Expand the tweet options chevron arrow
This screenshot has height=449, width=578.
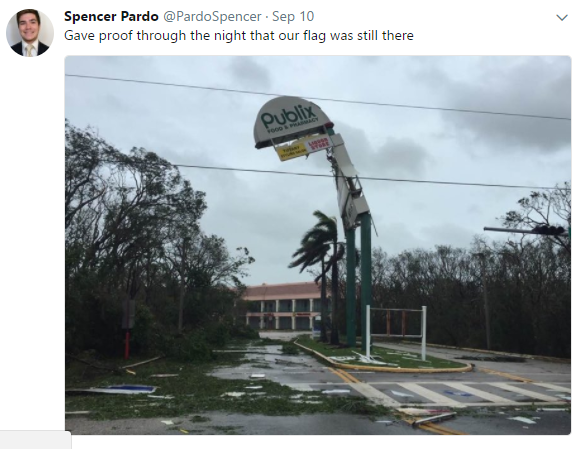click(x=561, y=17)
